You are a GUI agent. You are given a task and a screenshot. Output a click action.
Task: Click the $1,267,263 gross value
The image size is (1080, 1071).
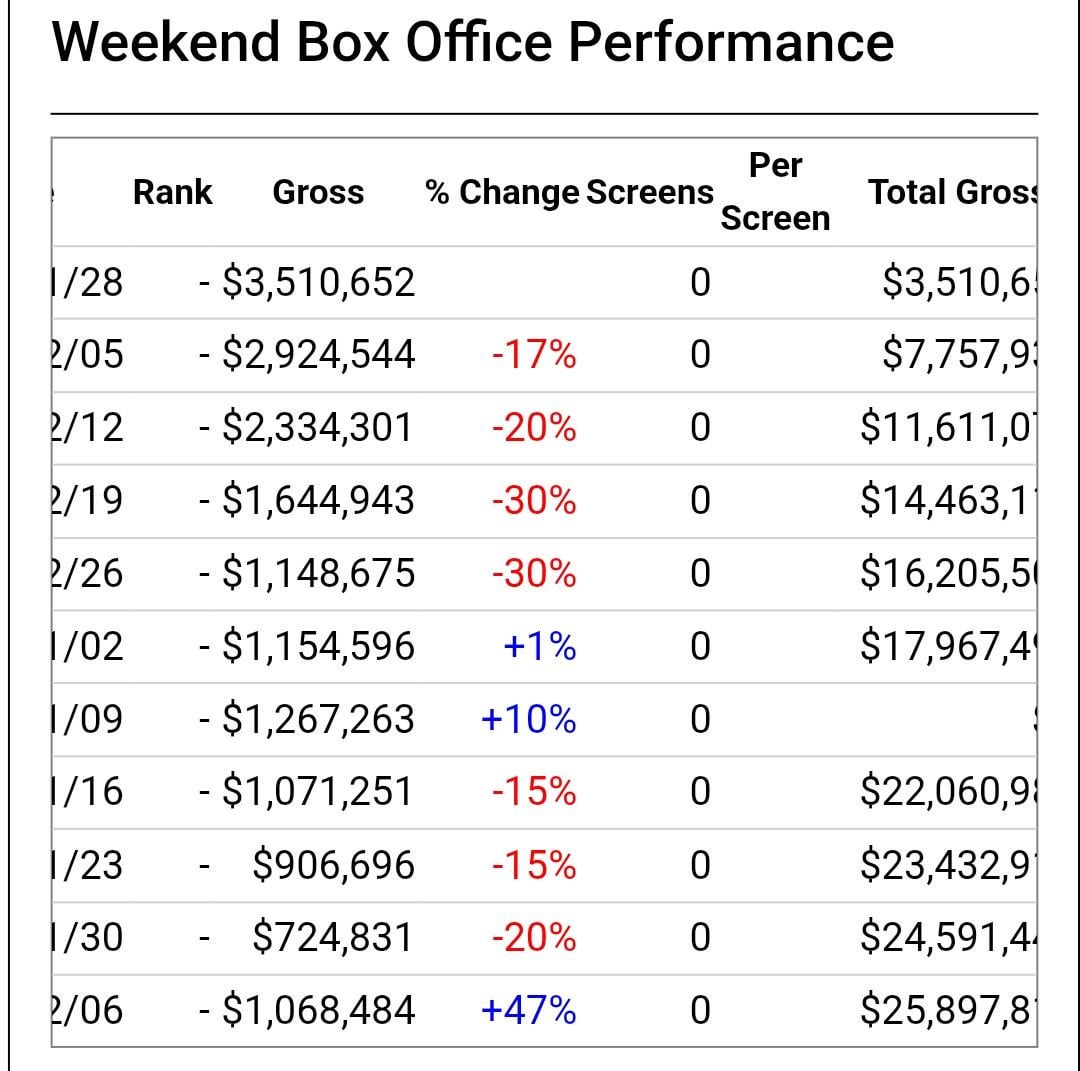click(x=318, y=719)
